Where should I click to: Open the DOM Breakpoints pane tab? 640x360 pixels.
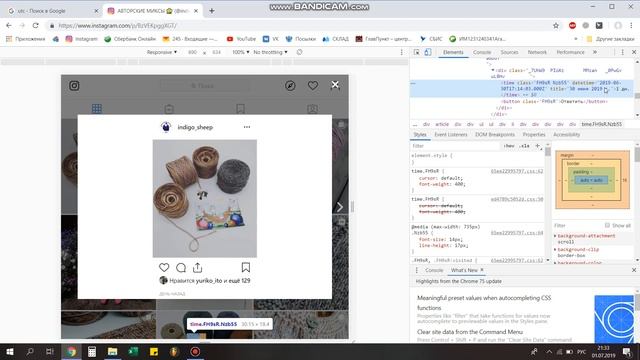[x=495, y=134]
